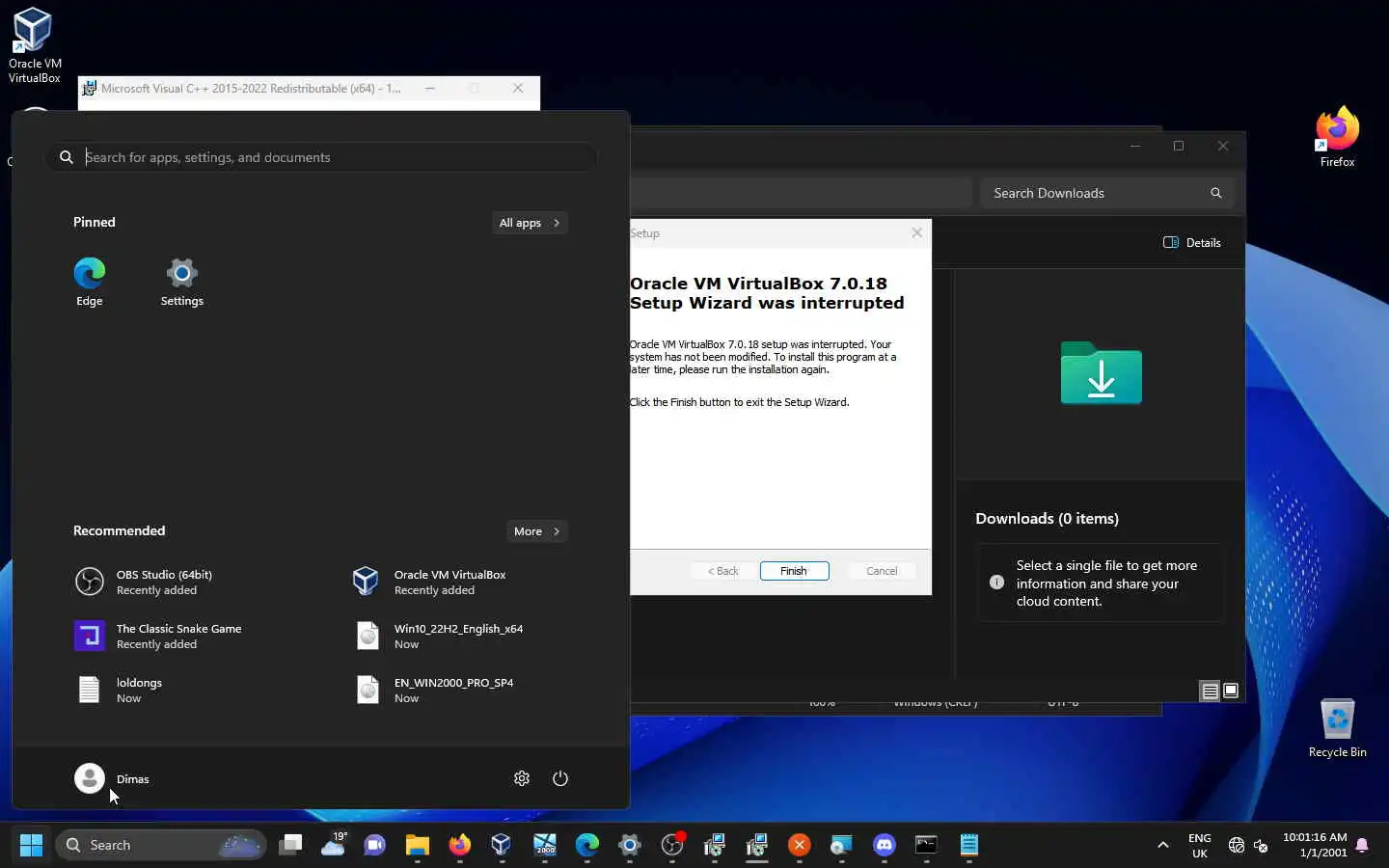Open the Settings pinned app in Start menu
Image resolution: width=1389 pixels, height=868 pixels.
click(181, 282)
